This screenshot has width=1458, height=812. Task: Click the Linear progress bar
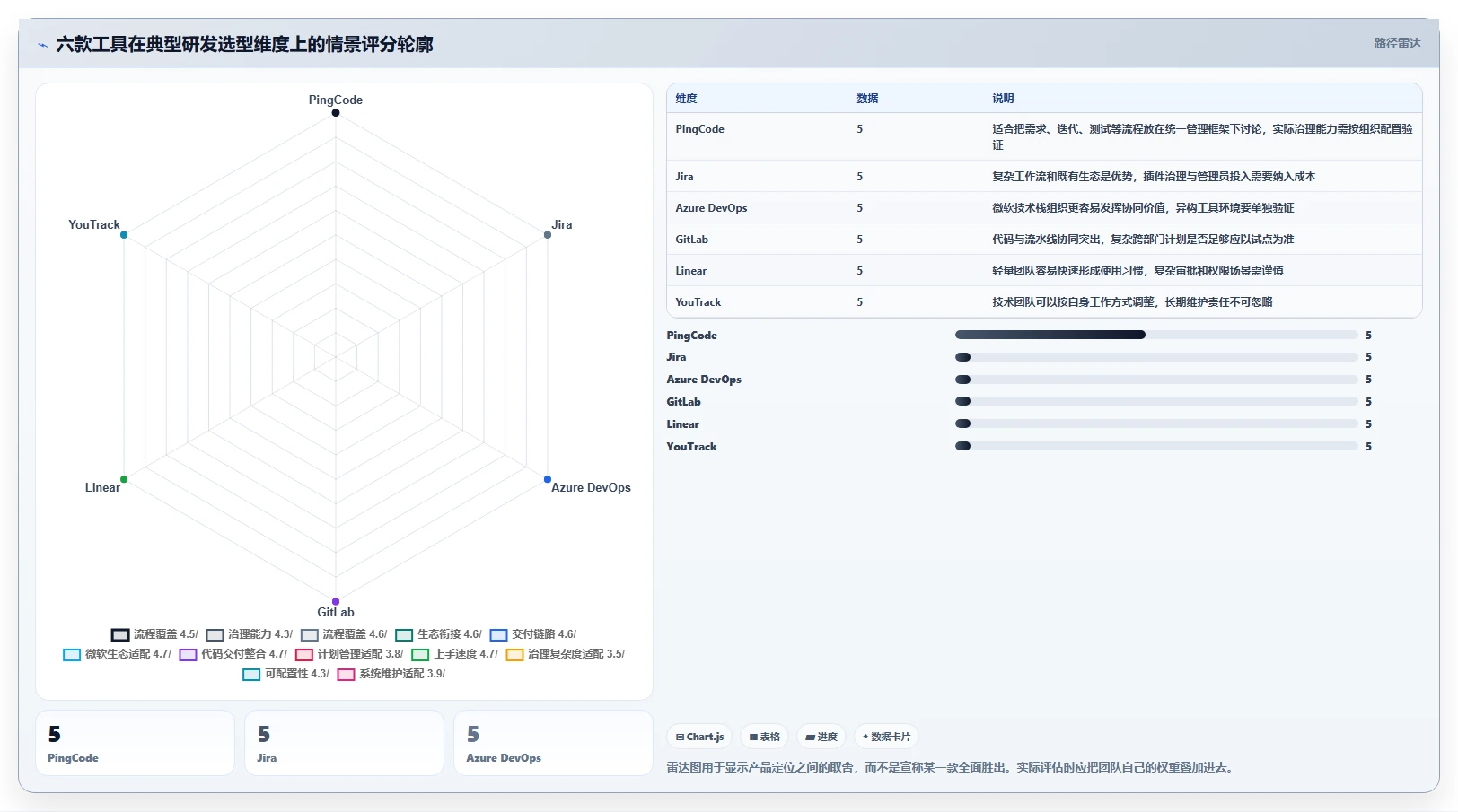click(1156, 423)
